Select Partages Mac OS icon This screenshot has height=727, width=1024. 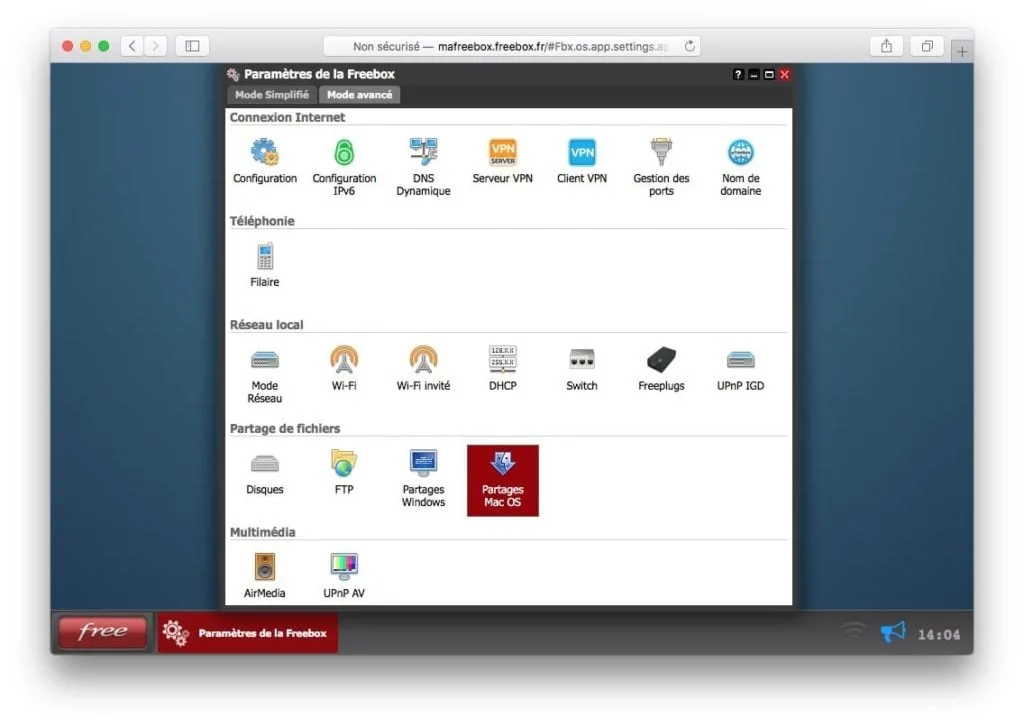pyautogui.click(x=502, y=480)
